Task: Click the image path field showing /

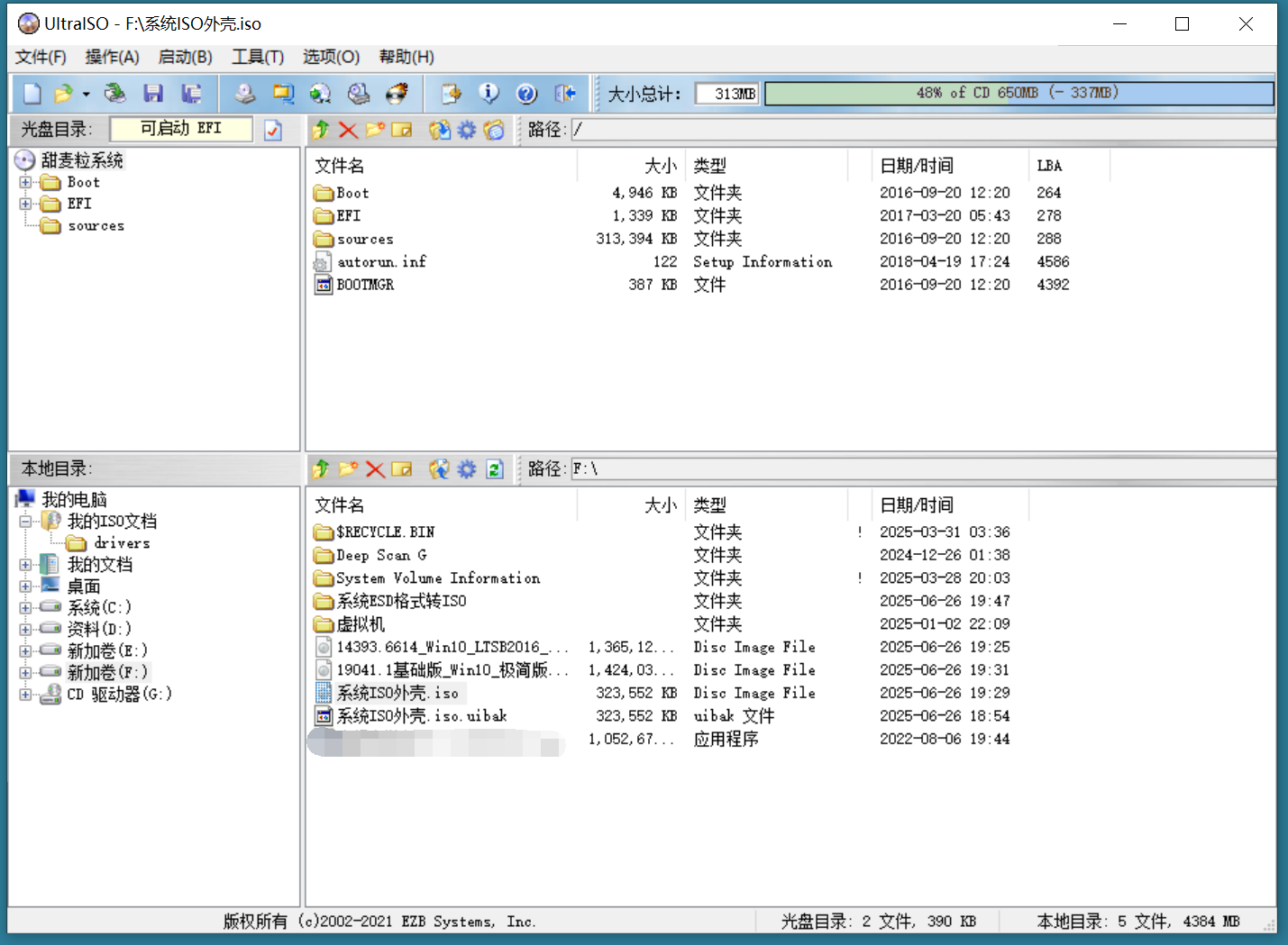Action: click(923, 131)
